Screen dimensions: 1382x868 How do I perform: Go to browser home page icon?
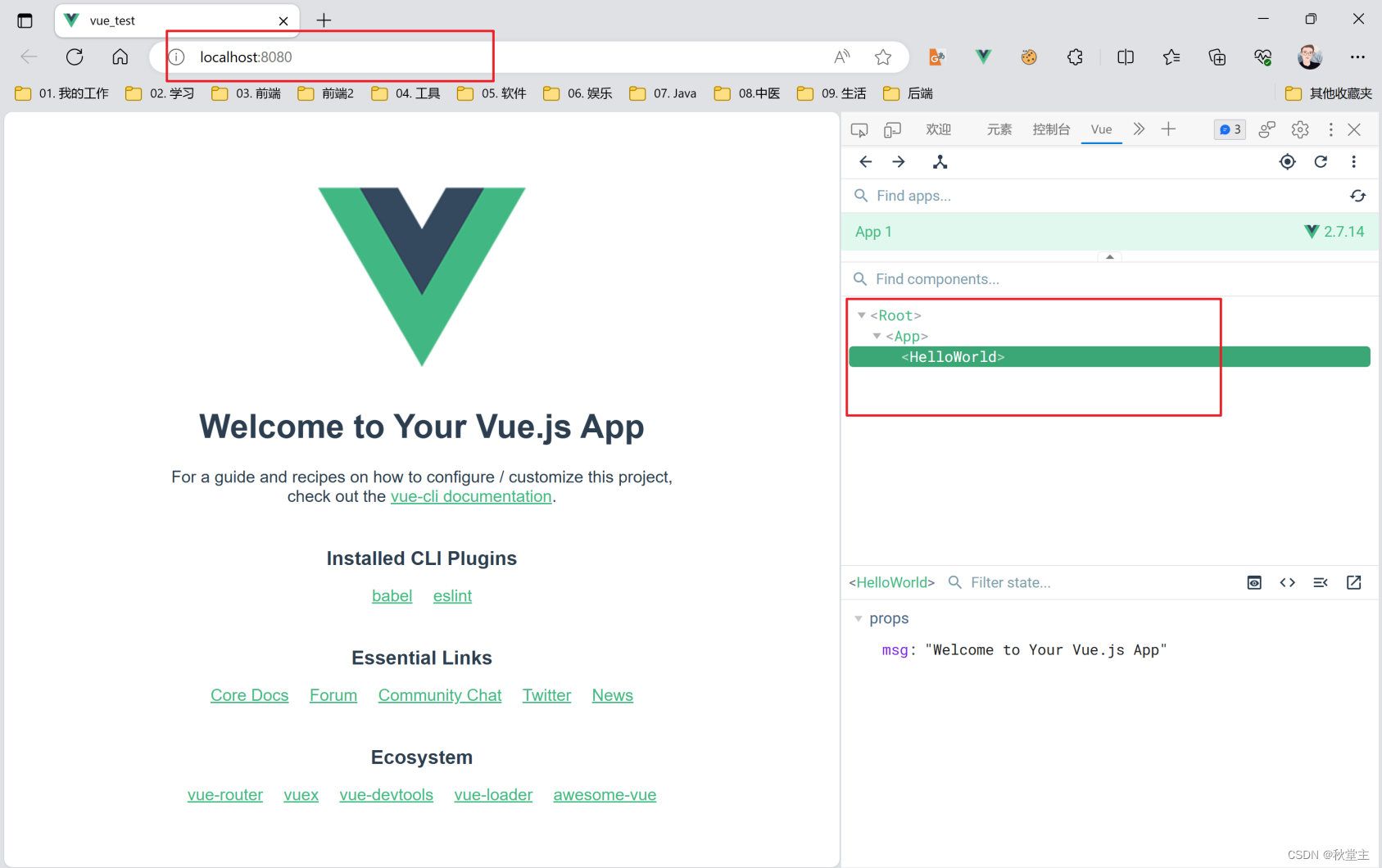point(120,57)
